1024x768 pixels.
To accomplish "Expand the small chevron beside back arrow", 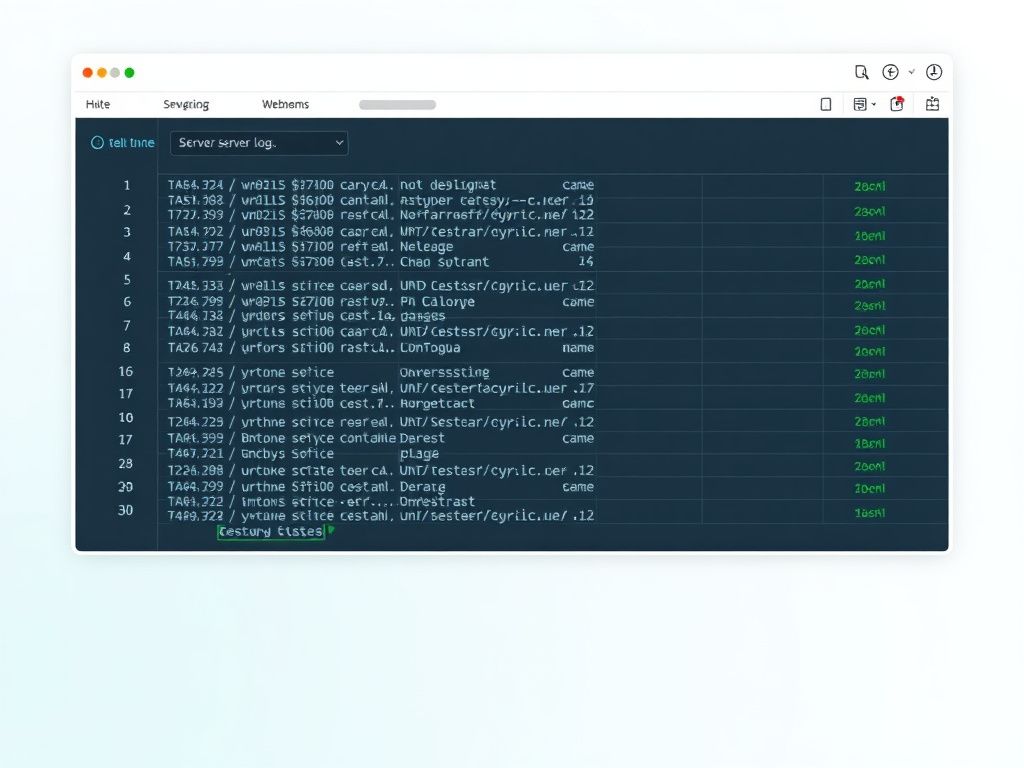I will click(912, 72).
